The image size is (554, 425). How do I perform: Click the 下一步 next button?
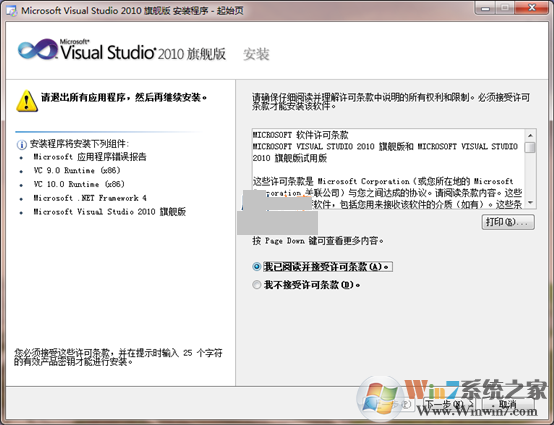tap(449, 404)
